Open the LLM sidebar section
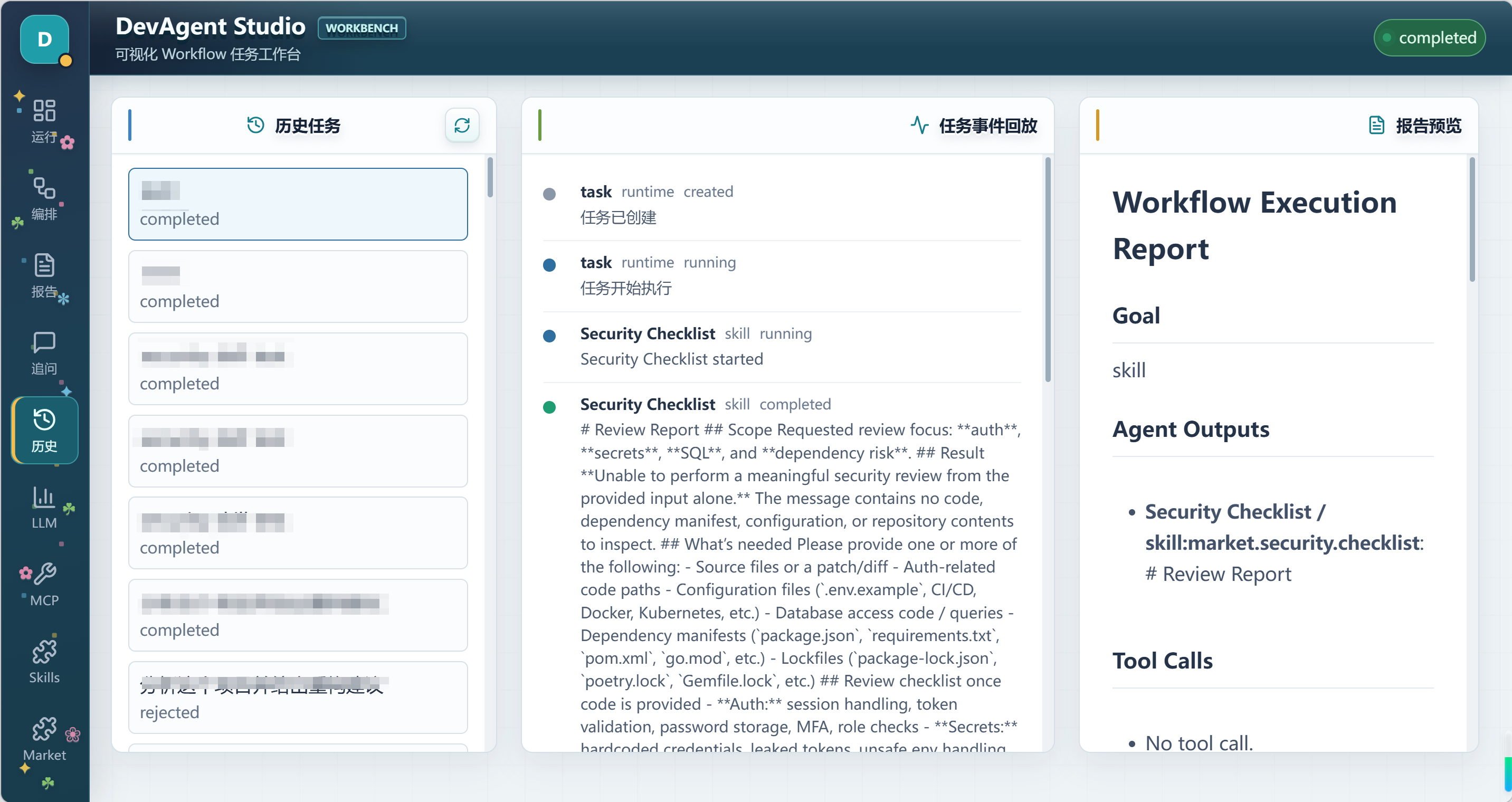The height and width of the screenshot is (802, 1512). [44, 508]
